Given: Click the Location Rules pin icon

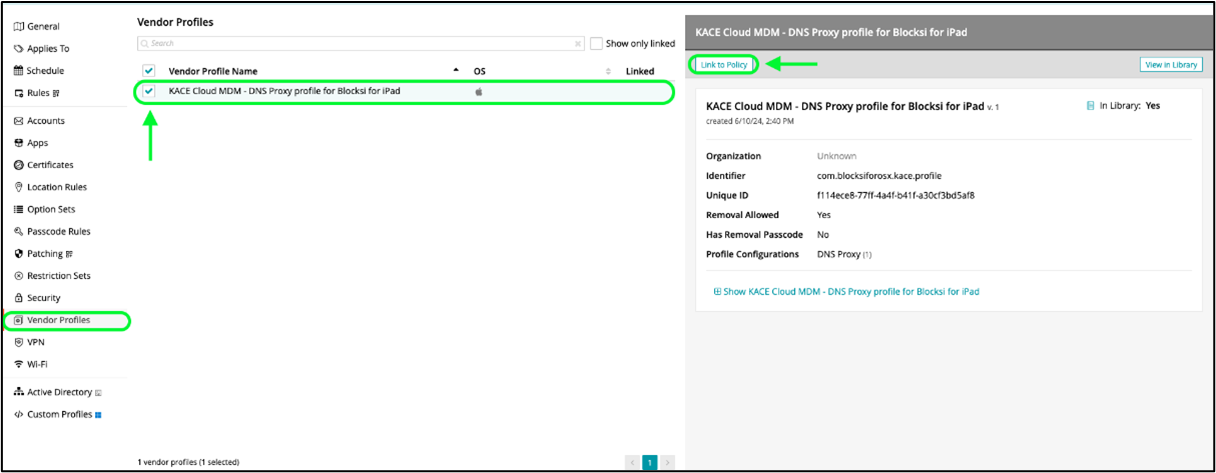Looking at the screenshot, I should coord(19,187).
